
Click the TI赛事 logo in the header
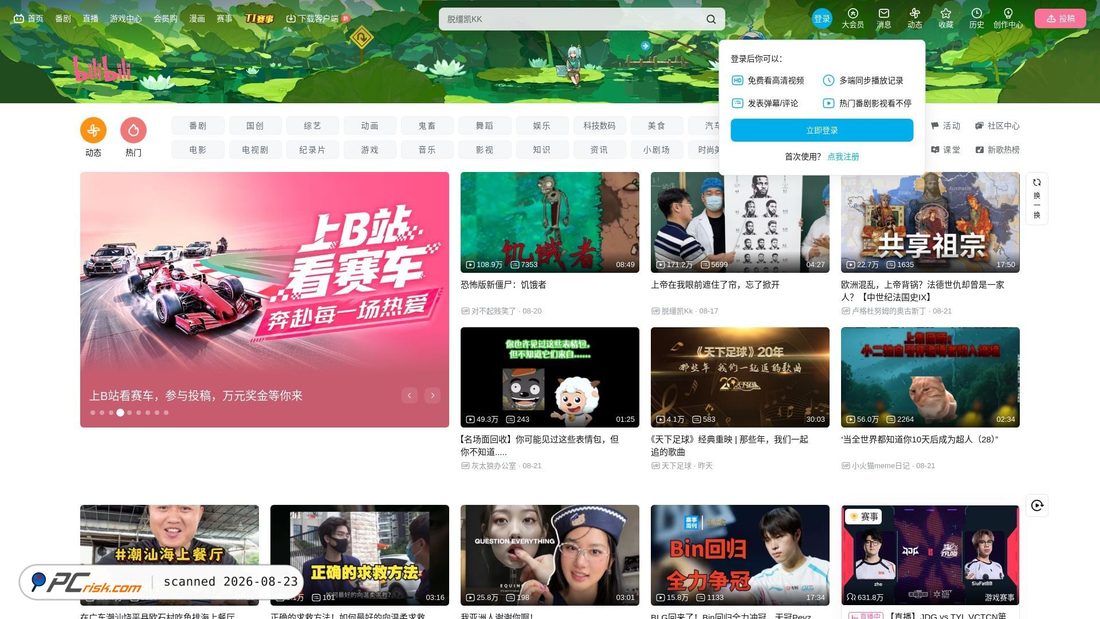(x=259, y=19)
